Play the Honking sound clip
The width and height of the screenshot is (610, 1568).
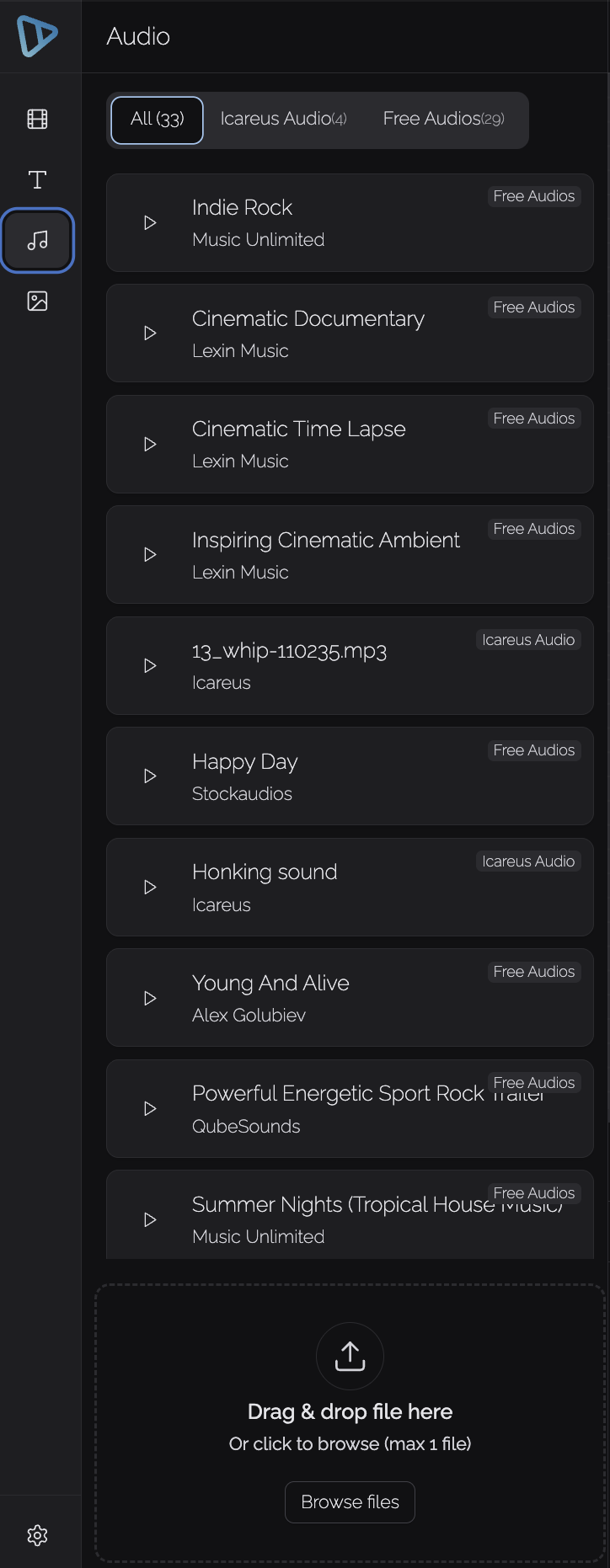[x=150, y=888]
